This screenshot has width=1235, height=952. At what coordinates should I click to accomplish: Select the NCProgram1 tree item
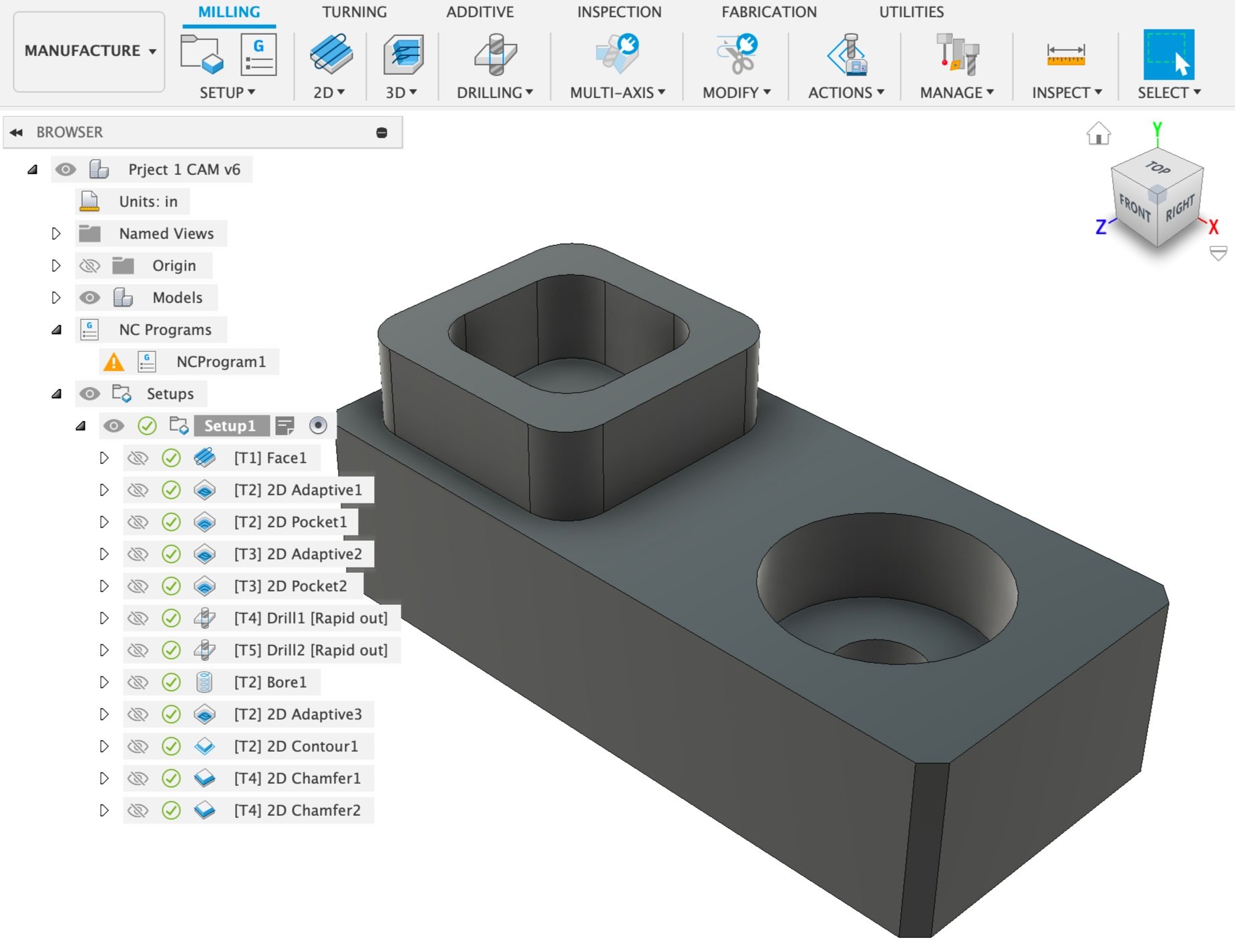221,362
